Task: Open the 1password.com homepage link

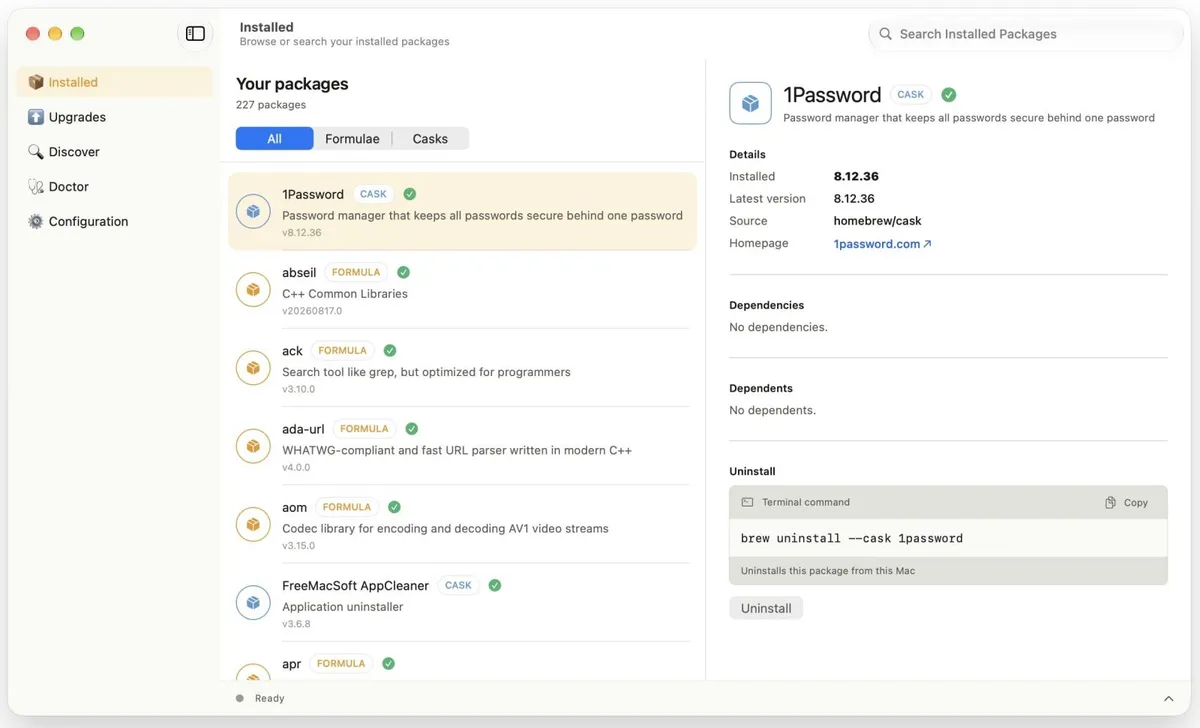Action: pyautogui.click(x=882, y=244)
